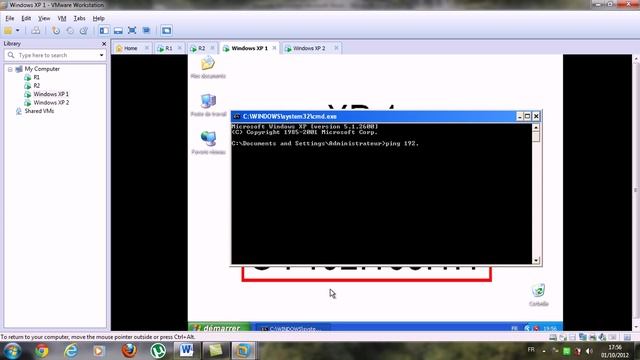Open the Help menu
640x360 pixels.
(98, 18)
